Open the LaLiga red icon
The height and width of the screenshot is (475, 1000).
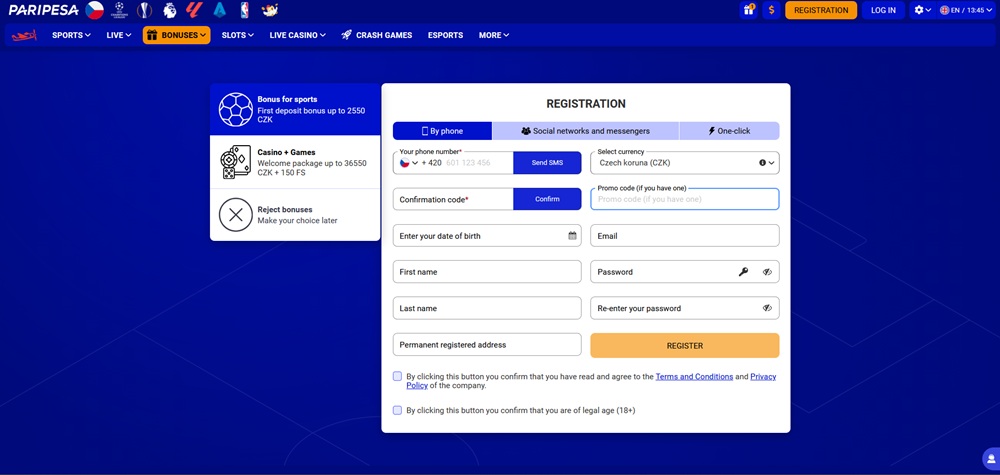[x=194, y=10]
